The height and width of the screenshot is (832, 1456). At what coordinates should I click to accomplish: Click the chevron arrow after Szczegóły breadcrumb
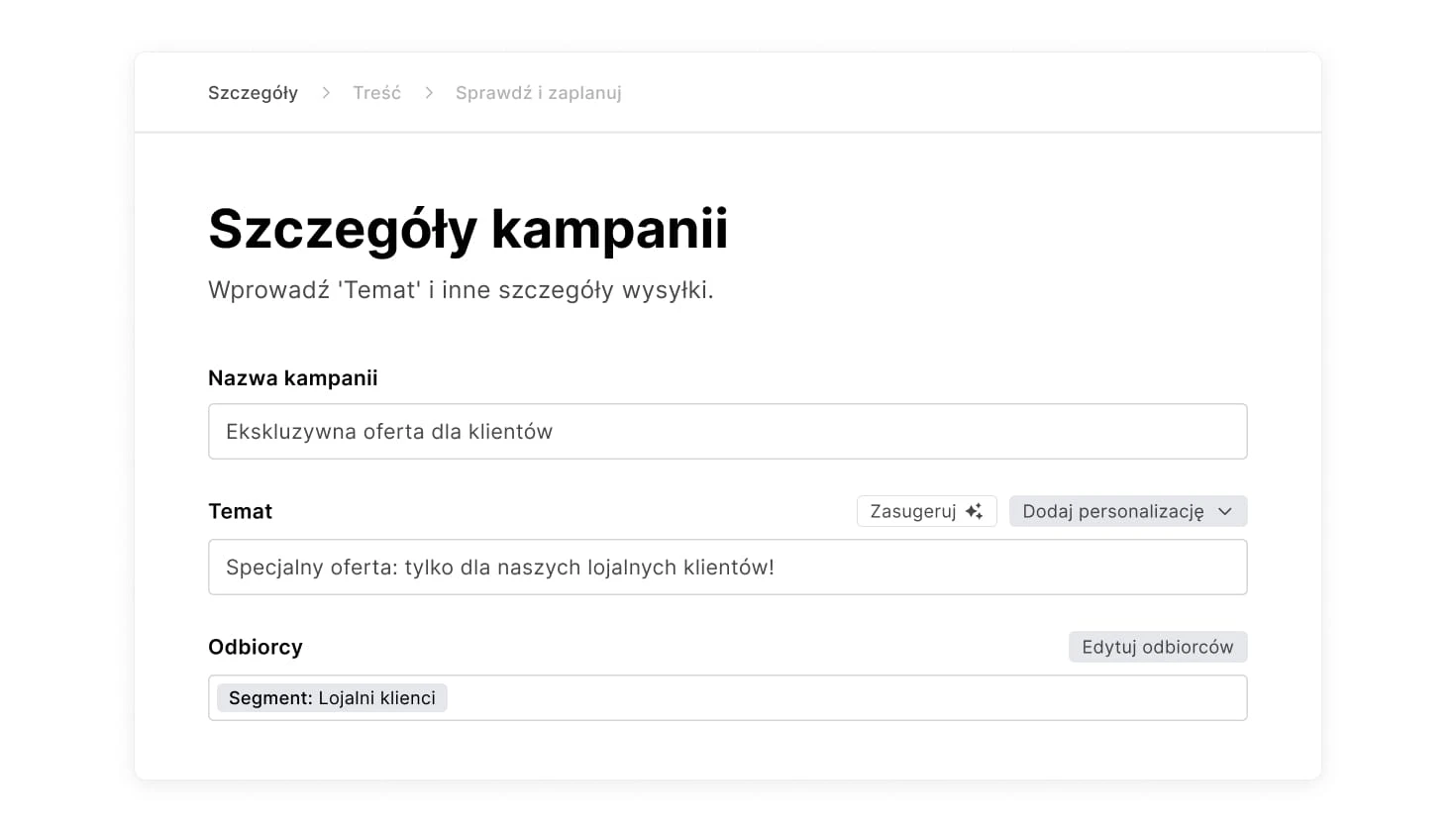(326, 93)
